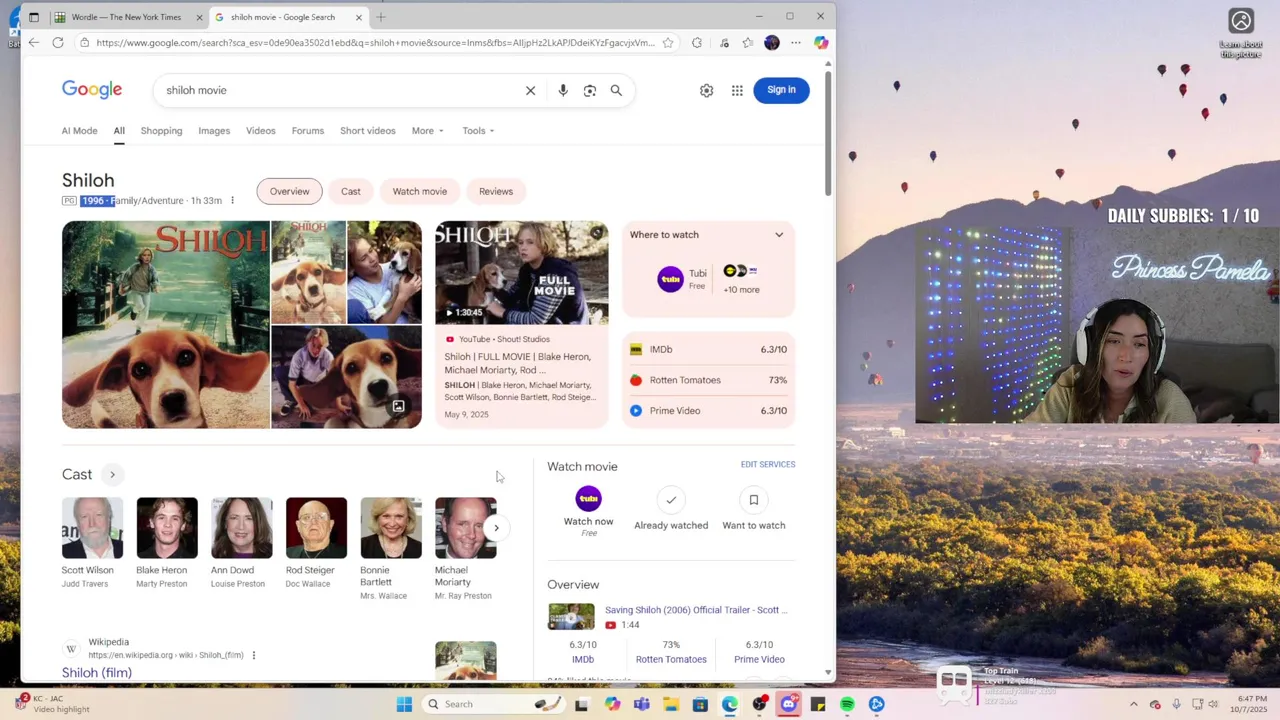The height and width of the screenshot is (720, 1280).
Task: Start a search by voice
Action: [x=563, y=91]
